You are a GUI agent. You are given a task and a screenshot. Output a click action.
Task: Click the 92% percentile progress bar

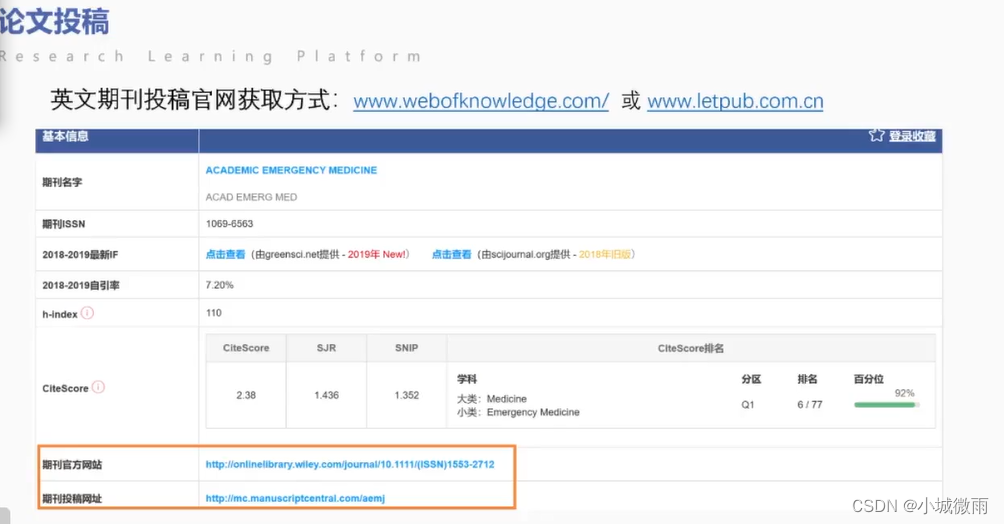(x=887, y=405)
